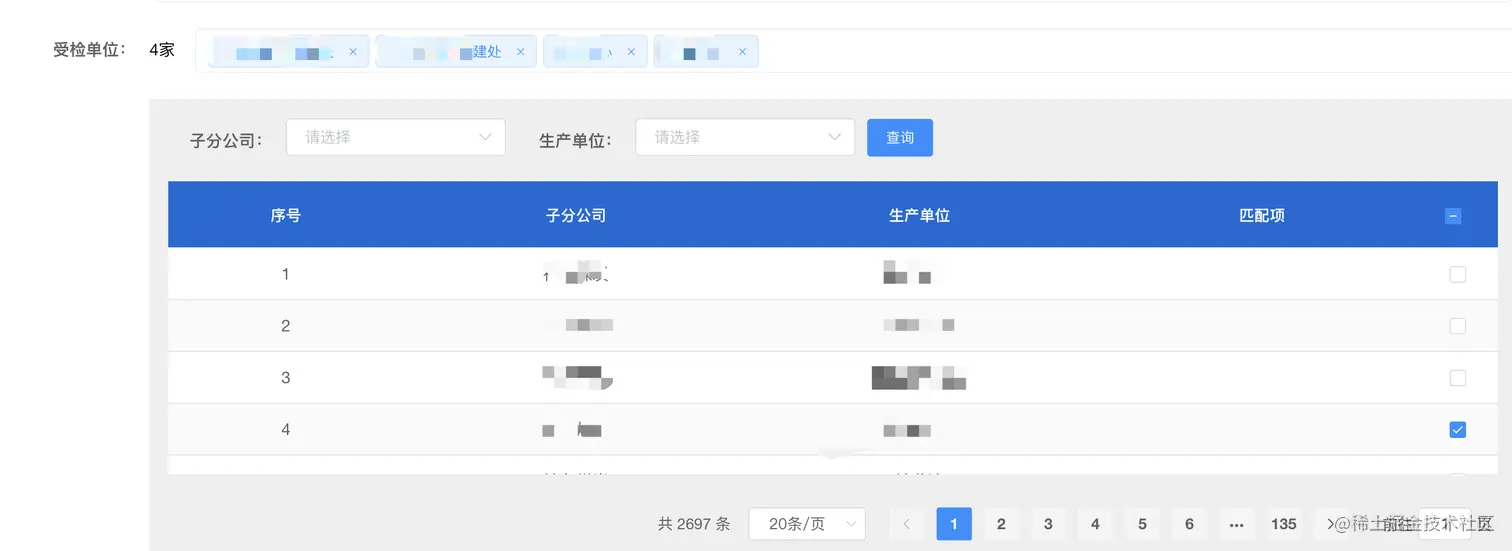Go to page 4 in pagination
The image size is (1512, 551).
[x=1095, y=523]
